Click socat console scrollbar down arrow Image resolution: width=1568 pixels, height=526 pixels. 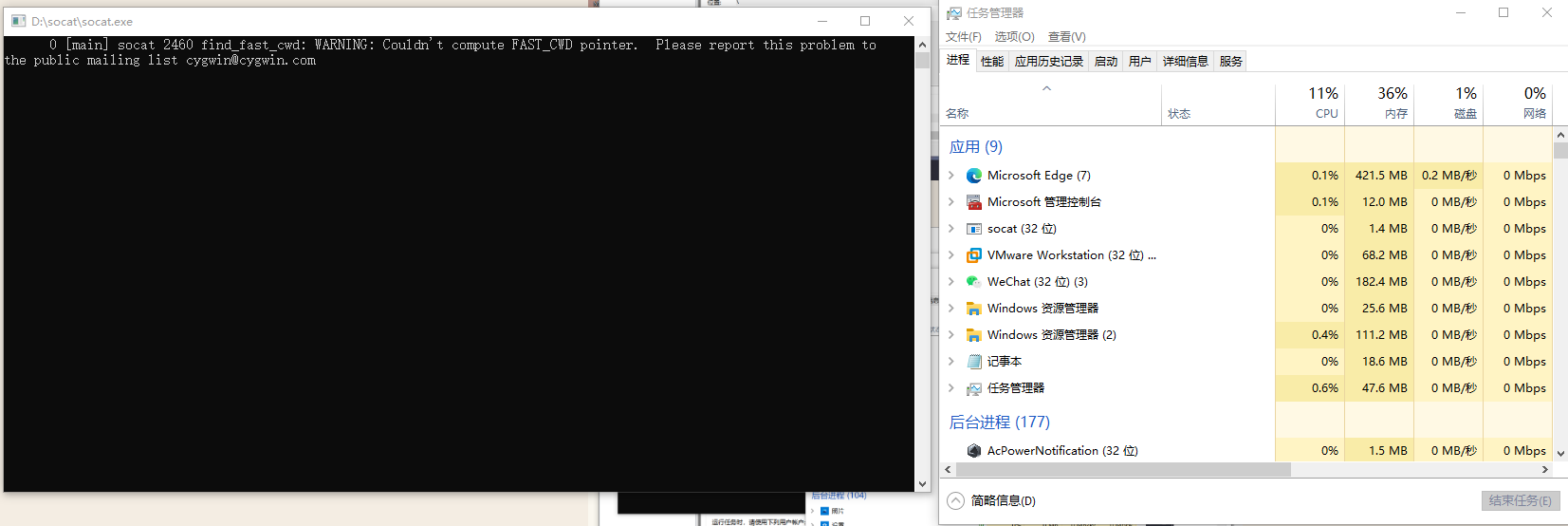click(x=922, y=483)
